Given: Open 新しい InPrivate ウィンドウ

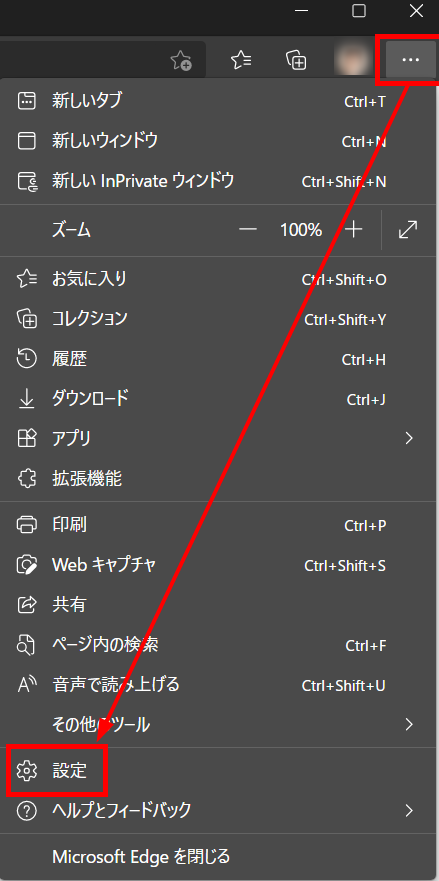Looking at the screenshot, I should (x=219, y=181).
